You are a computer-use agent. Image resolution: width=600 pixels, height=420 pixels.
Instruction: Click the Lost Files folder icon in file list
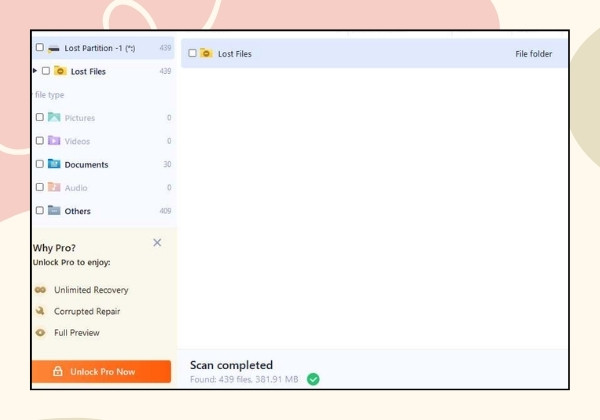click(206, 53)
